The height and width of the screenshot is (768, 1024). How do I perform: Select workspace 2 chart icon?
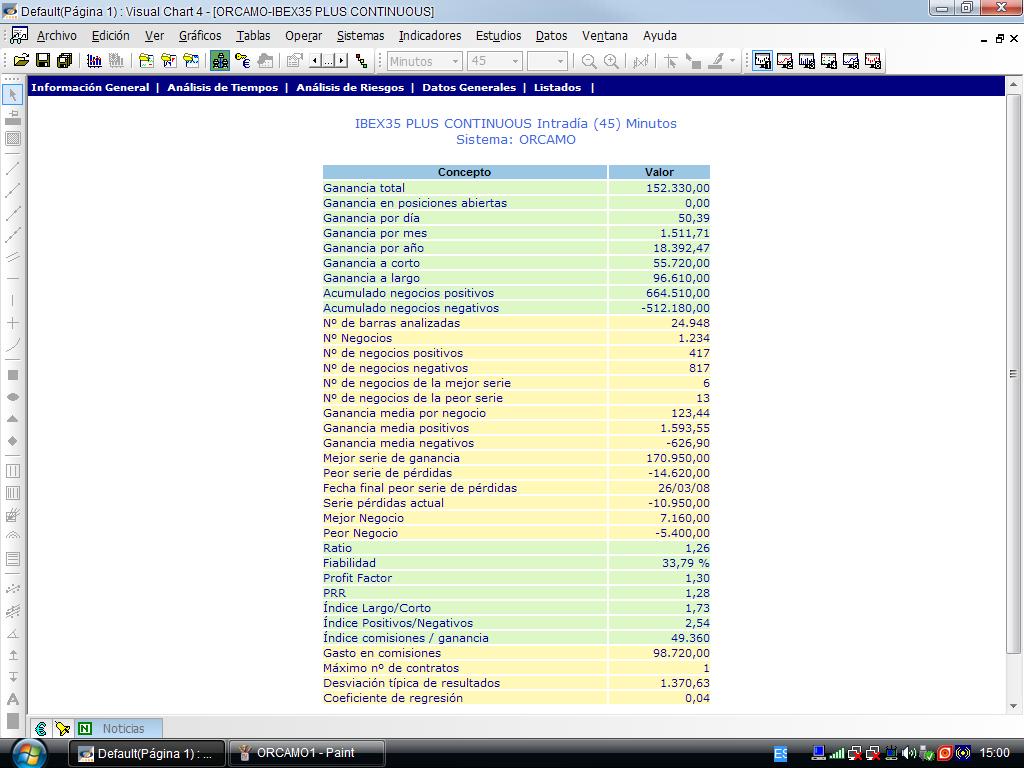[x=785, y=61]
